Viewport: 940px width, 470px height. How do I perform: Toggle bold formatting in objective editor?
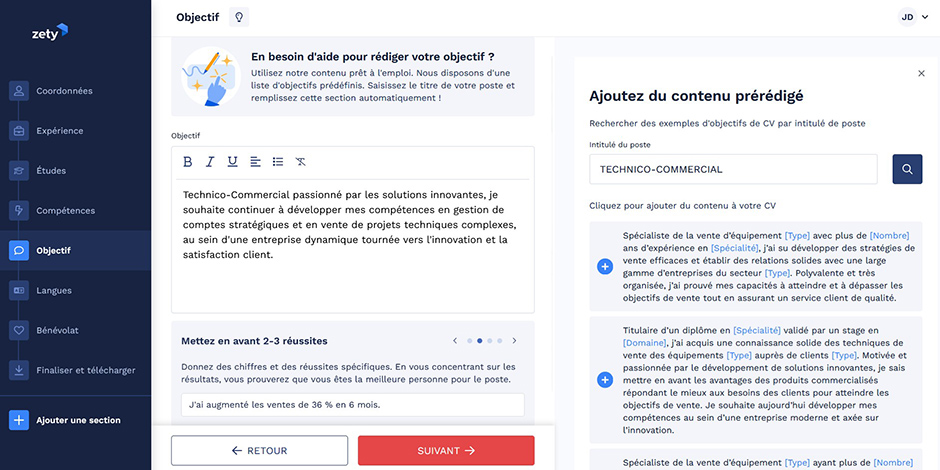pos(188,162)
